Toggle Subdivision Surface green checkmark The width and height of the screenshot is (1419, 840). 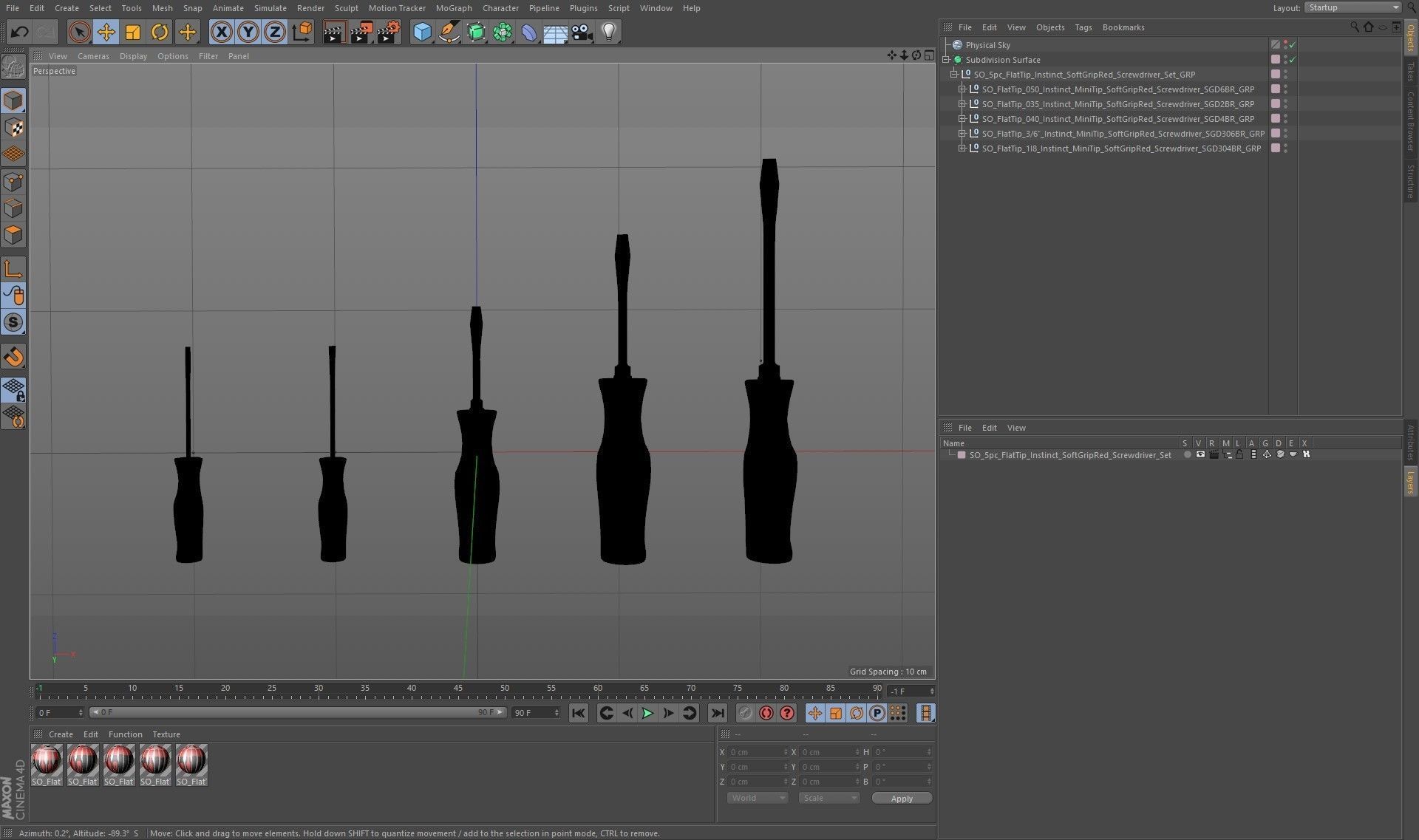pos(1293,60)
